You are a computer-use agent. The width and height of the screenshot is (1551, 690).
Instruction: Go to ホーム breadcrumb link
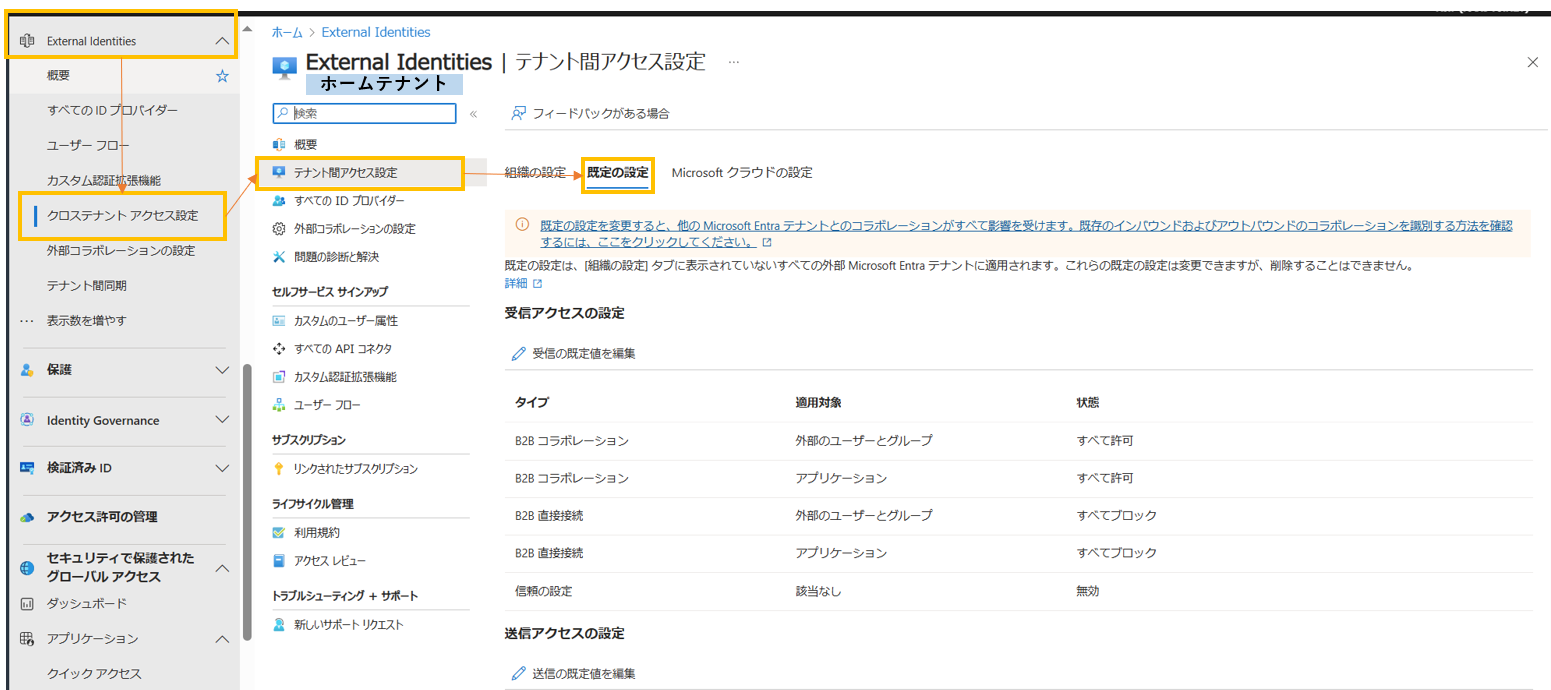287,32
